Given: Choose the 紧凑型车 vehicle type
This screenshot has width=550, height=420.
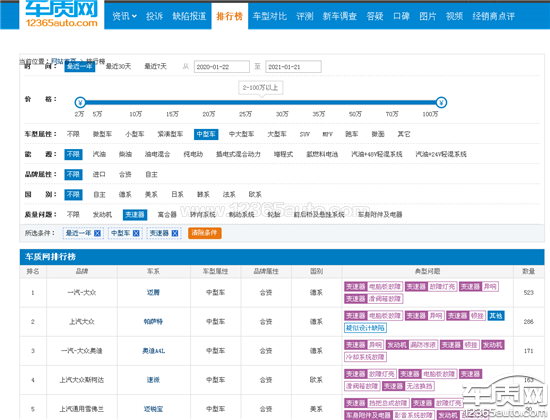Looking at the screenshot, I should click(x=170, y=134).
